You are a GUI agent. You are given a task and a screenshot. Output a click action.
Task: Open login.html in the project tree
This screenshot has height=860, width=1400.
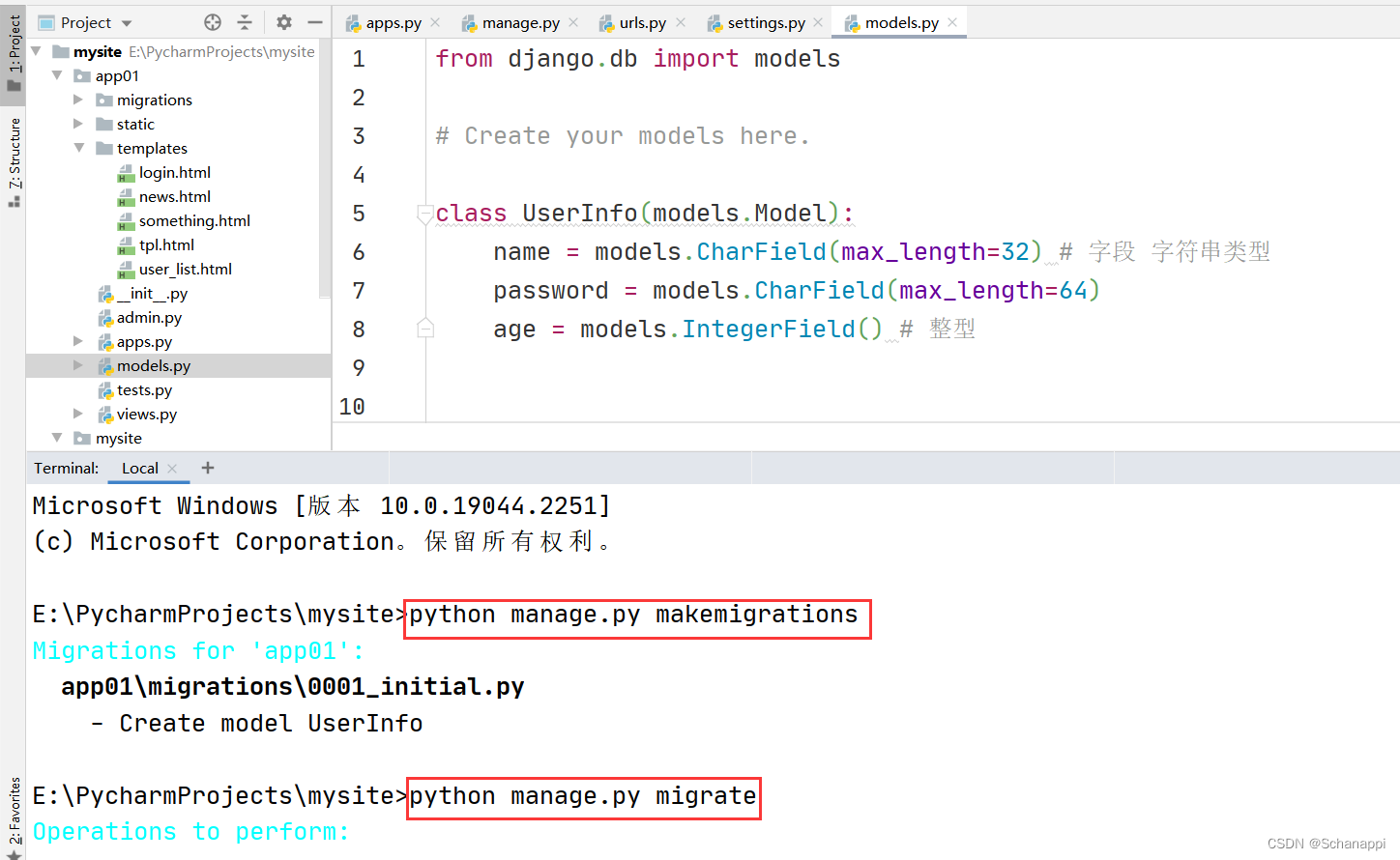pos(175,172)
